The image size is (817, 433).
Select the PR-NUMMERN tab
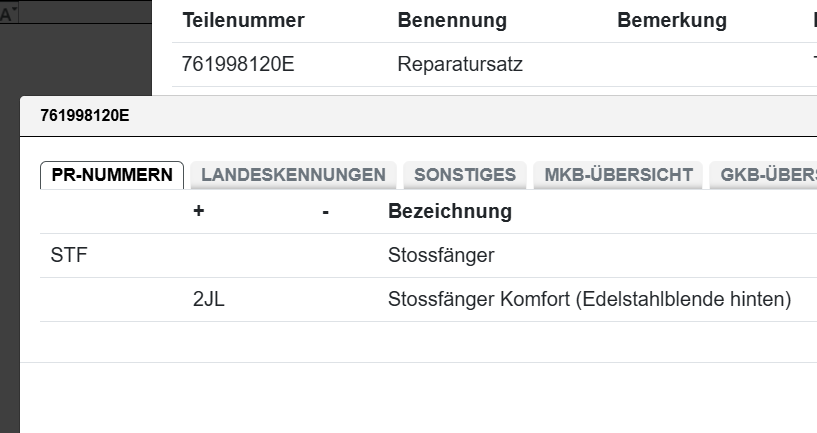(x=112, y=175)
